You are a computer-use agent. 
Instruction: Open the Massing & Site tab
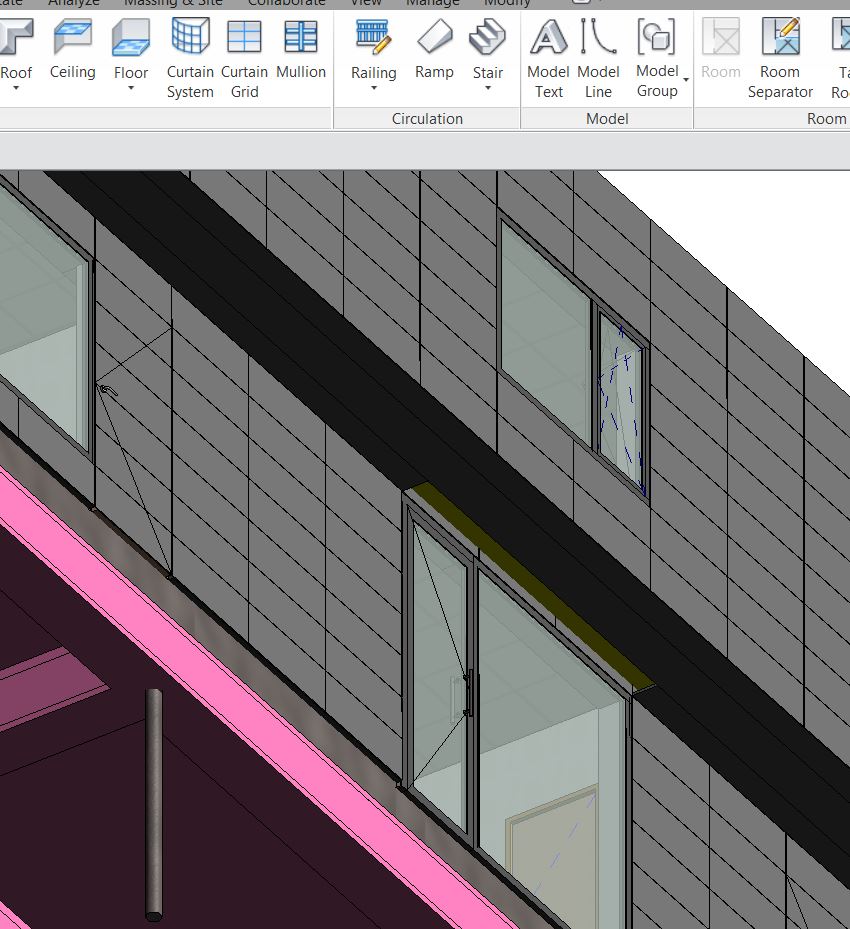(x=173, y=3)
